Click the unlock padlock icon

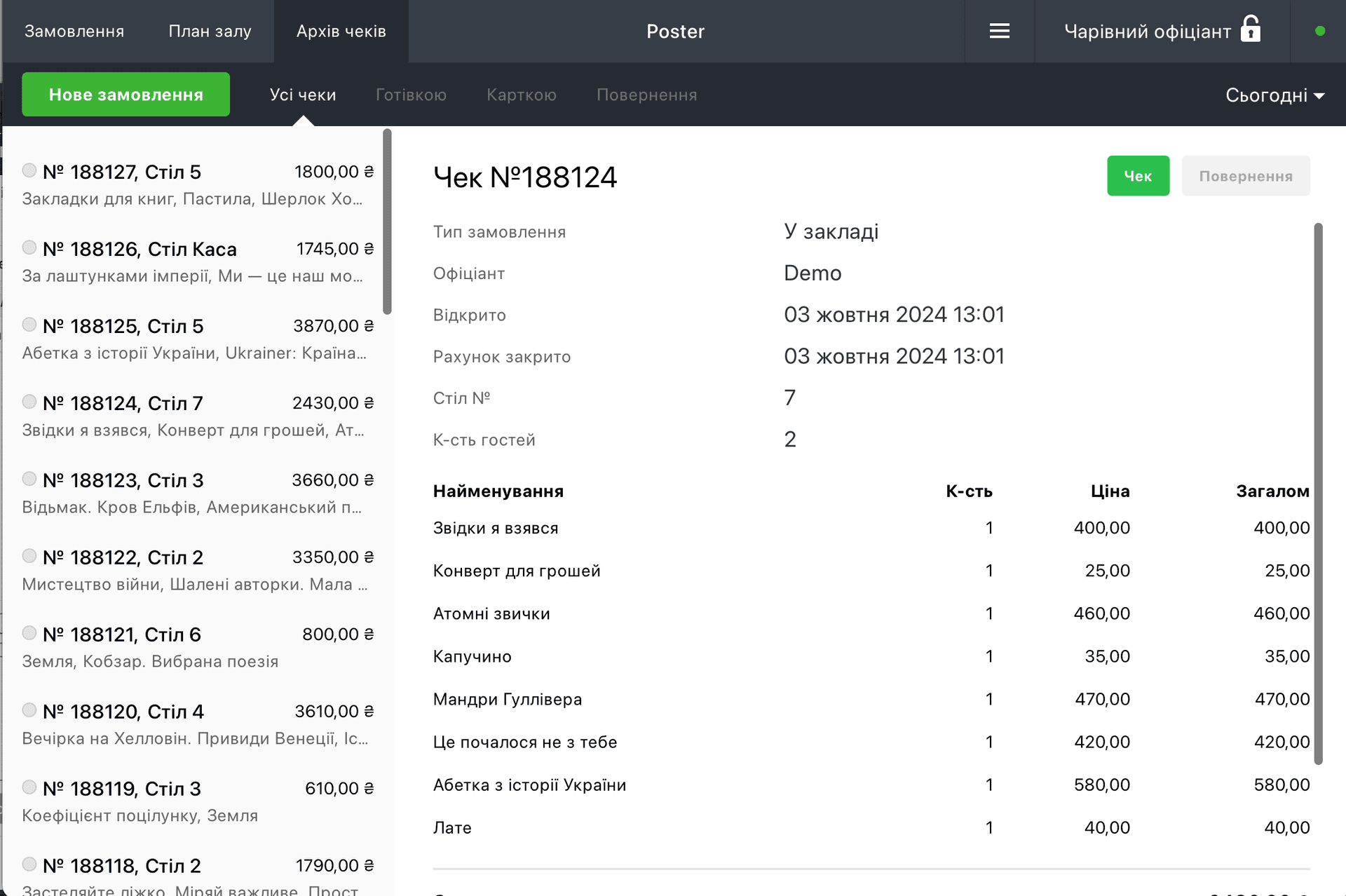click(x=1251, y=29)
